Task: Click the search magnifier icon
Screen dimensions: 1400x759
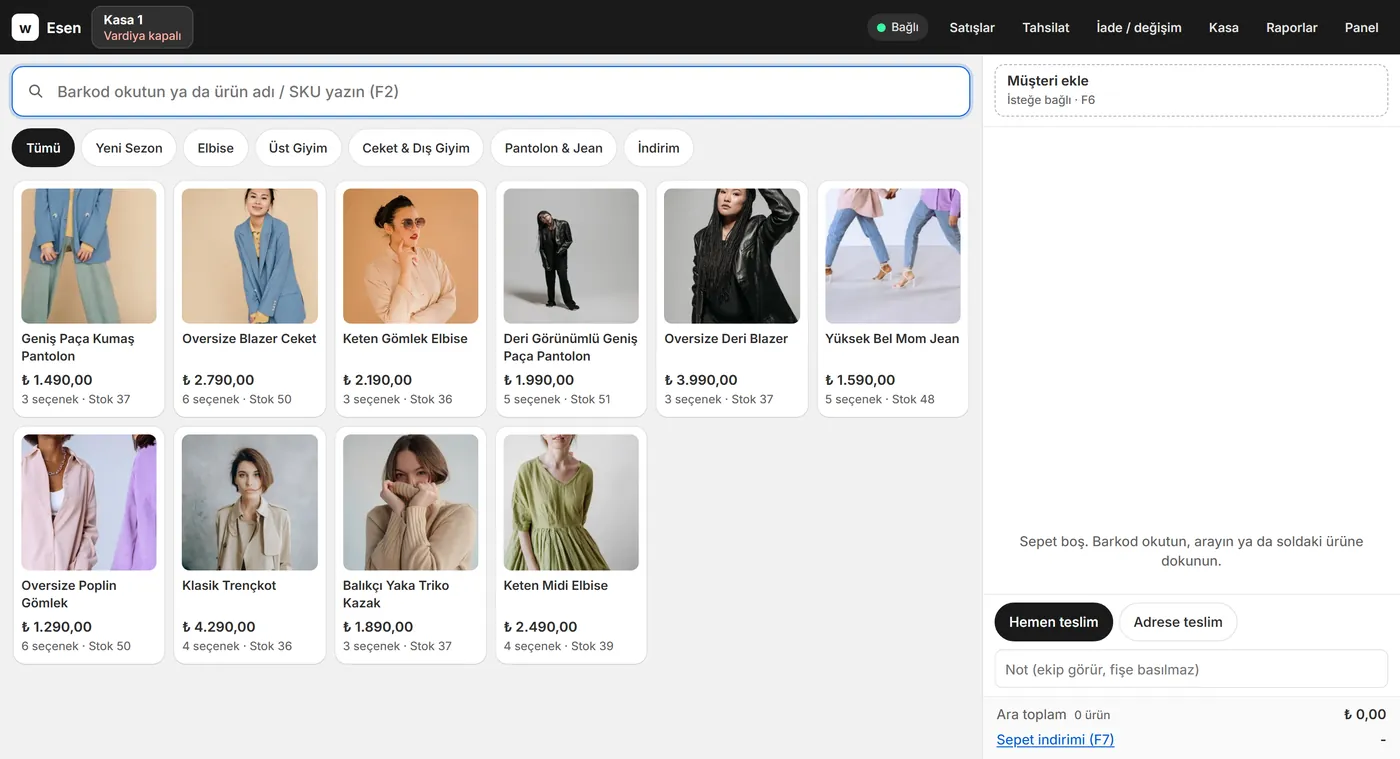Action: pos(36,92)
